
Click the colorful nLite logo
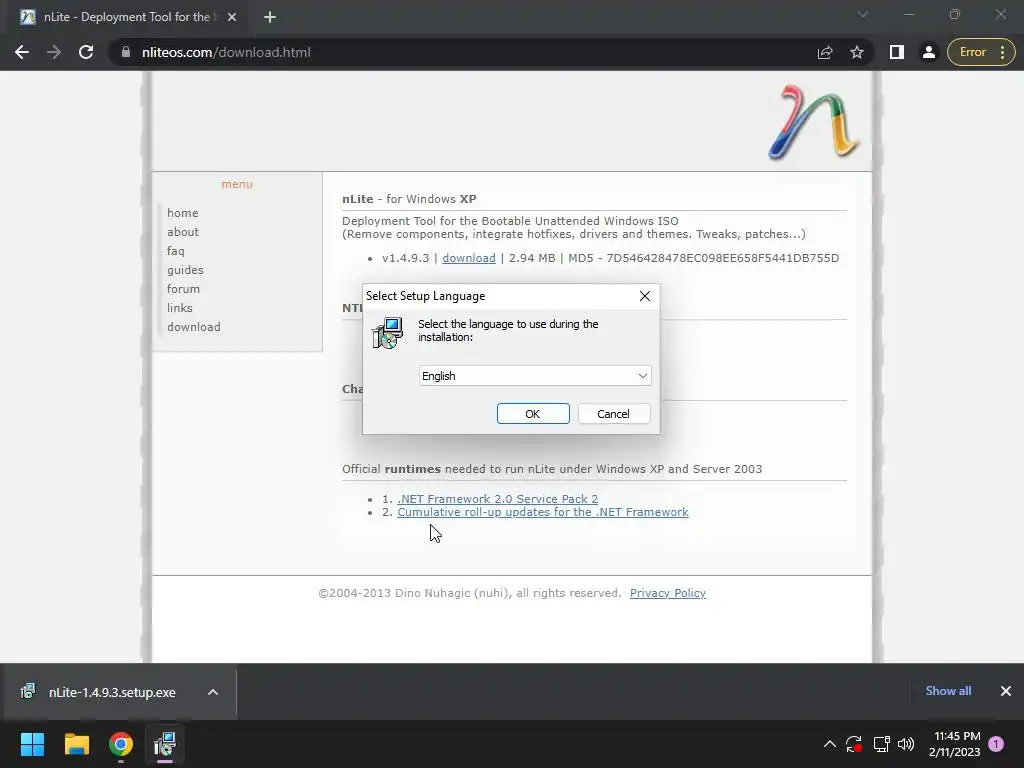tap(814, 122)
